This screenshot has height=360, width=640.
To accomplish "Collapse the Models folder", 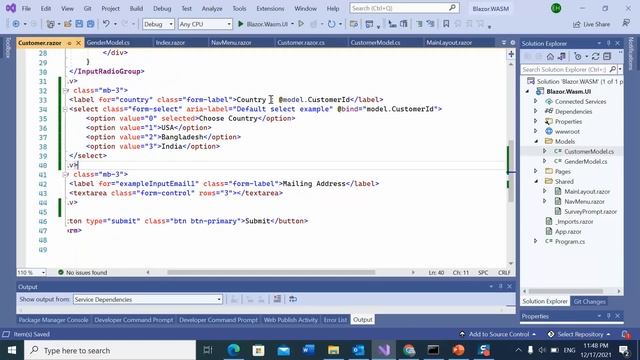I will [536, 141].
